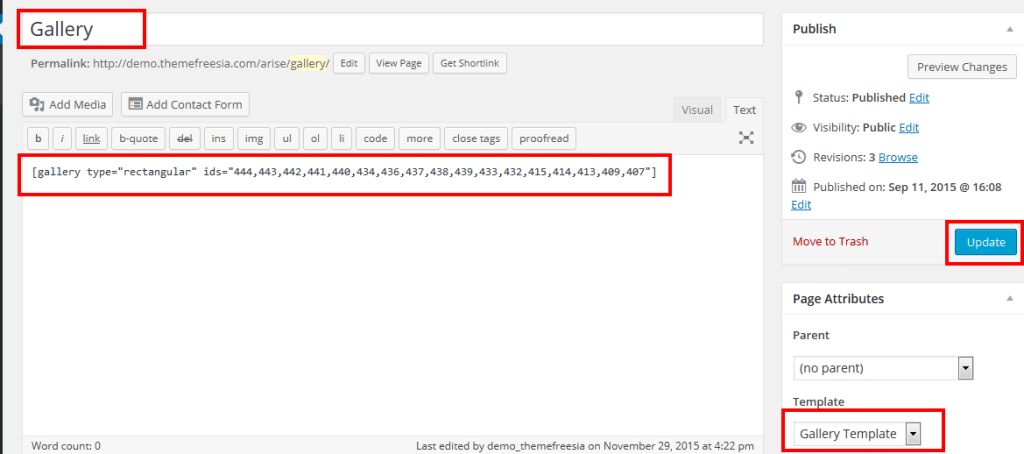Switch to the Text editor tab

point(744,110)
